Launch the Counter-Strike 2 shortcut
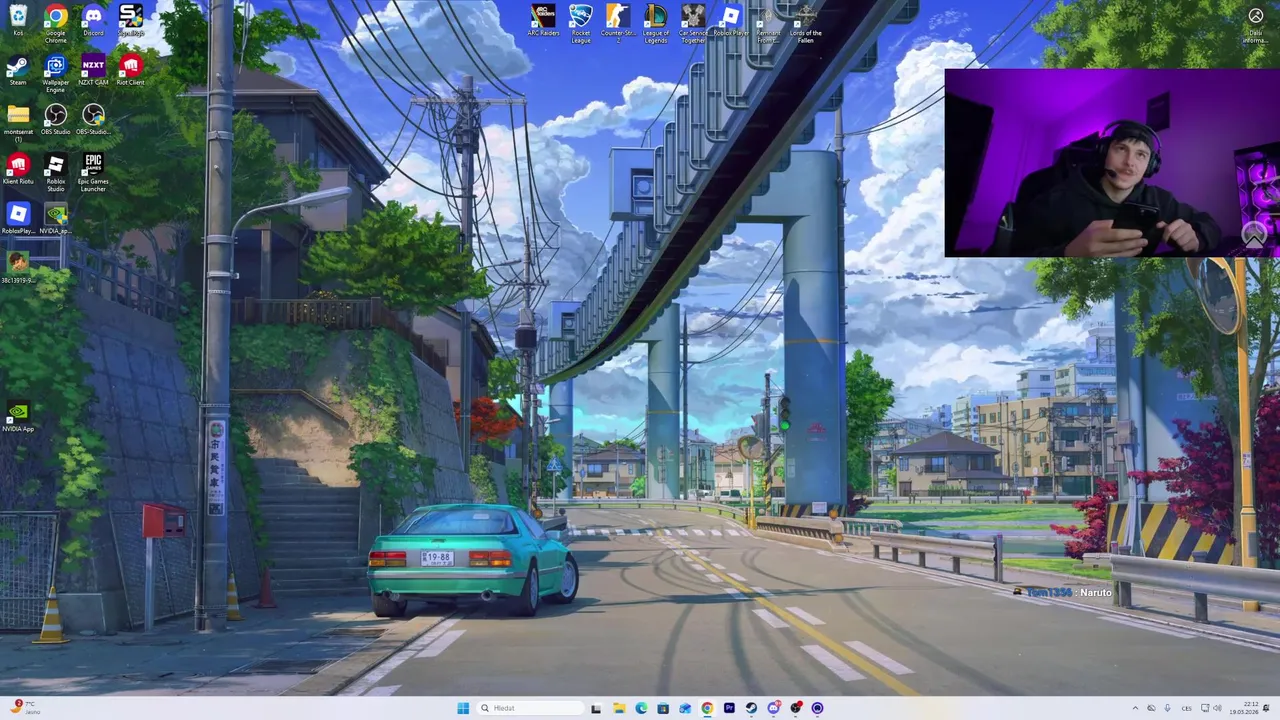1280x720 pixels. pos(618,23)
